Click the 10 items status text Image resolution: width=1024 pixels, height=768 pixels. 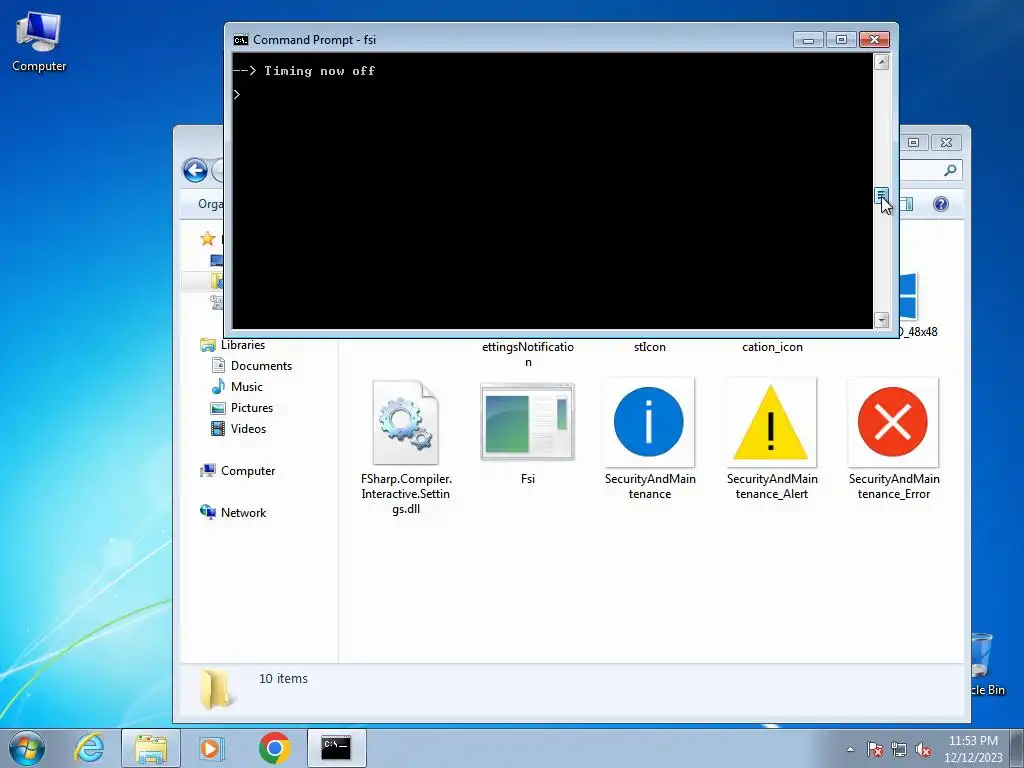click(x=283, y=679)
